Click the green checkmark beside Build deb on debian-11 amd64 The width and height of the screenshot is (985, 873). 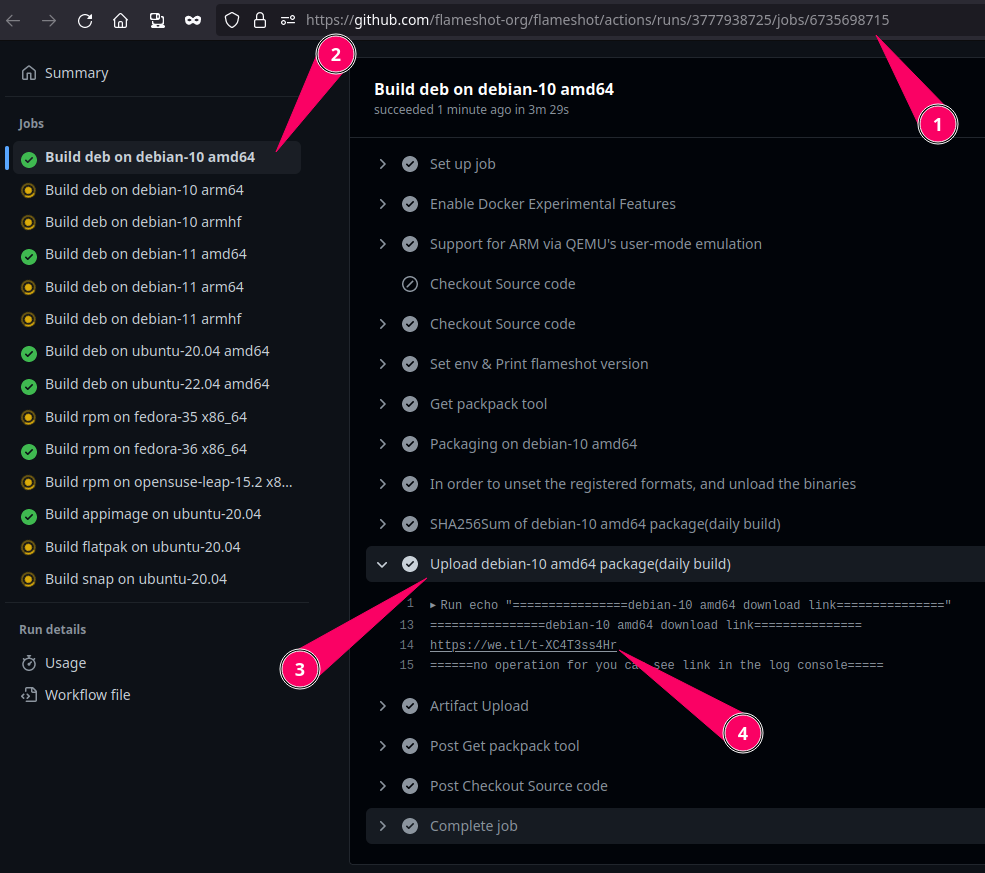coord(28,254)
